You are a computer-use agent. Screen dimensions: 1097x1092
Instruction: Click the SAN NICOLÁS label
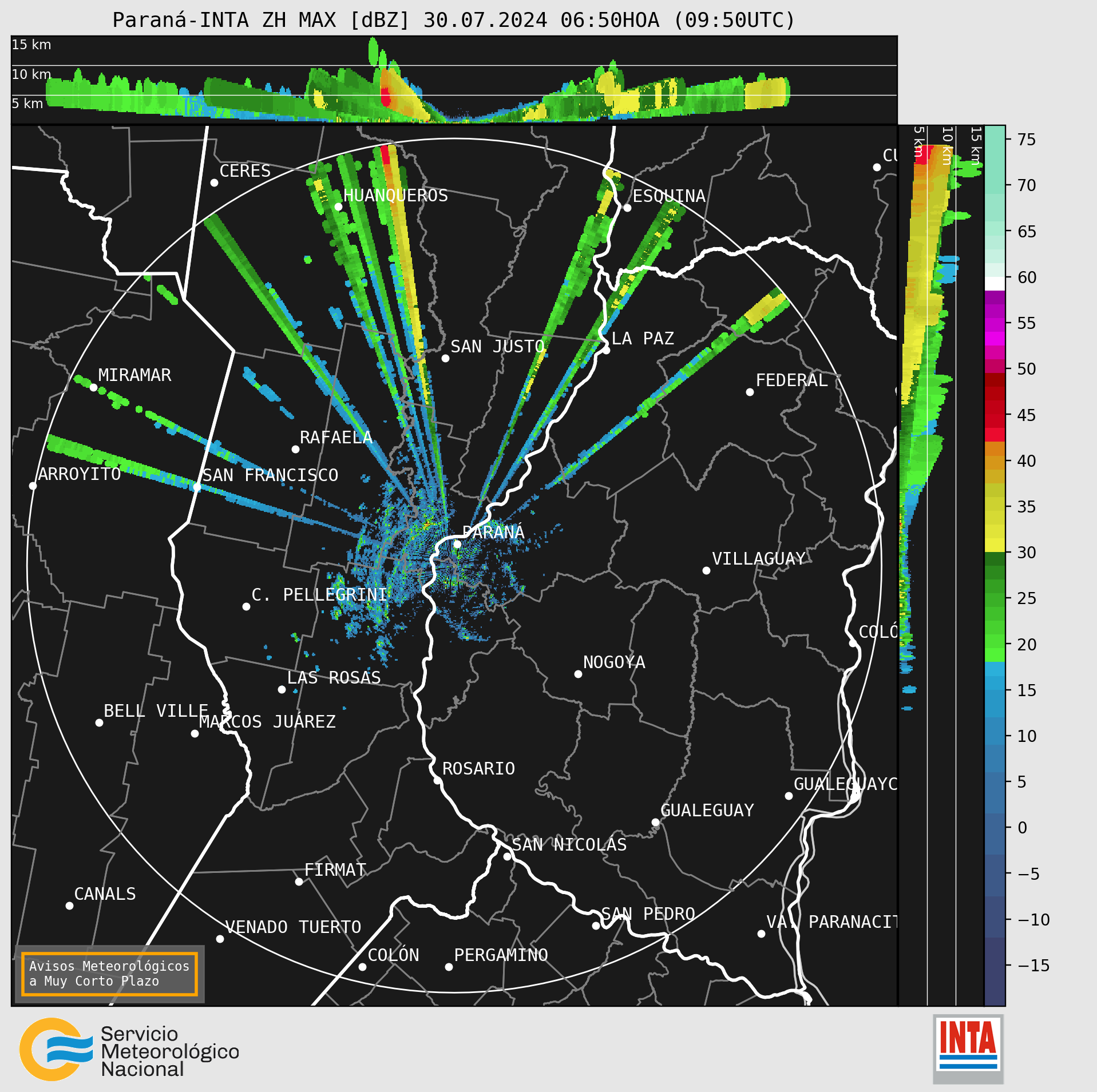coord(569,845)
